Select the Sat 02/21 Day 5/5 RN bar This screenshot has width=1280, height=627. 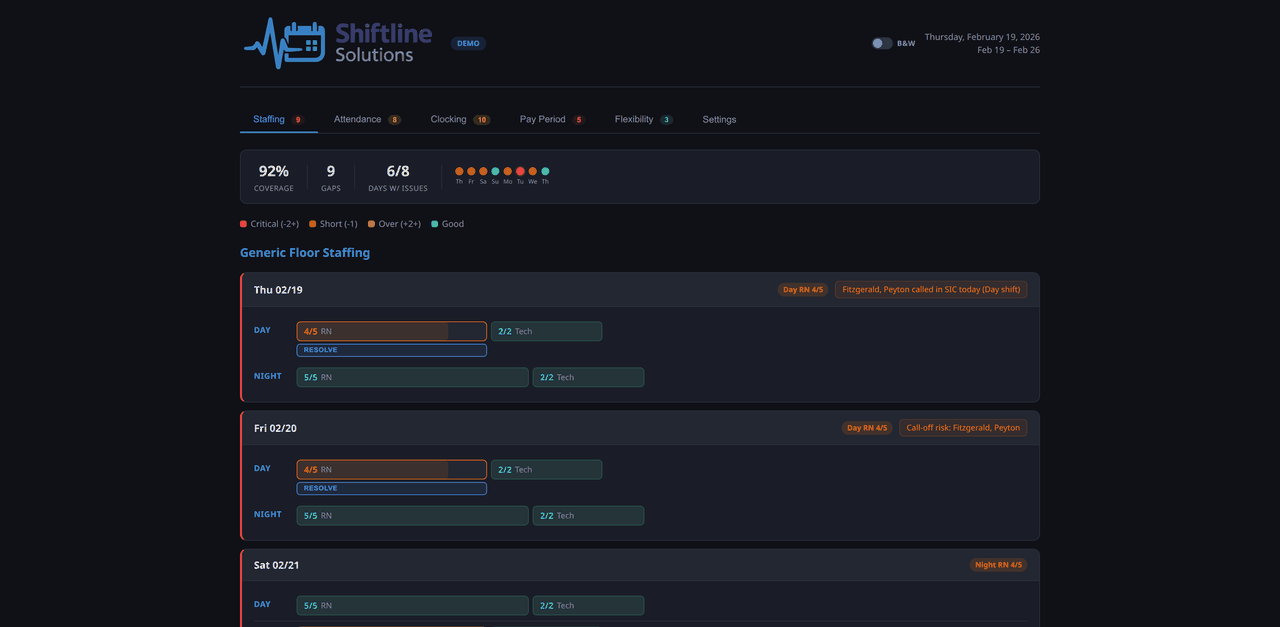pyautogui.click(x=413, y=605)
